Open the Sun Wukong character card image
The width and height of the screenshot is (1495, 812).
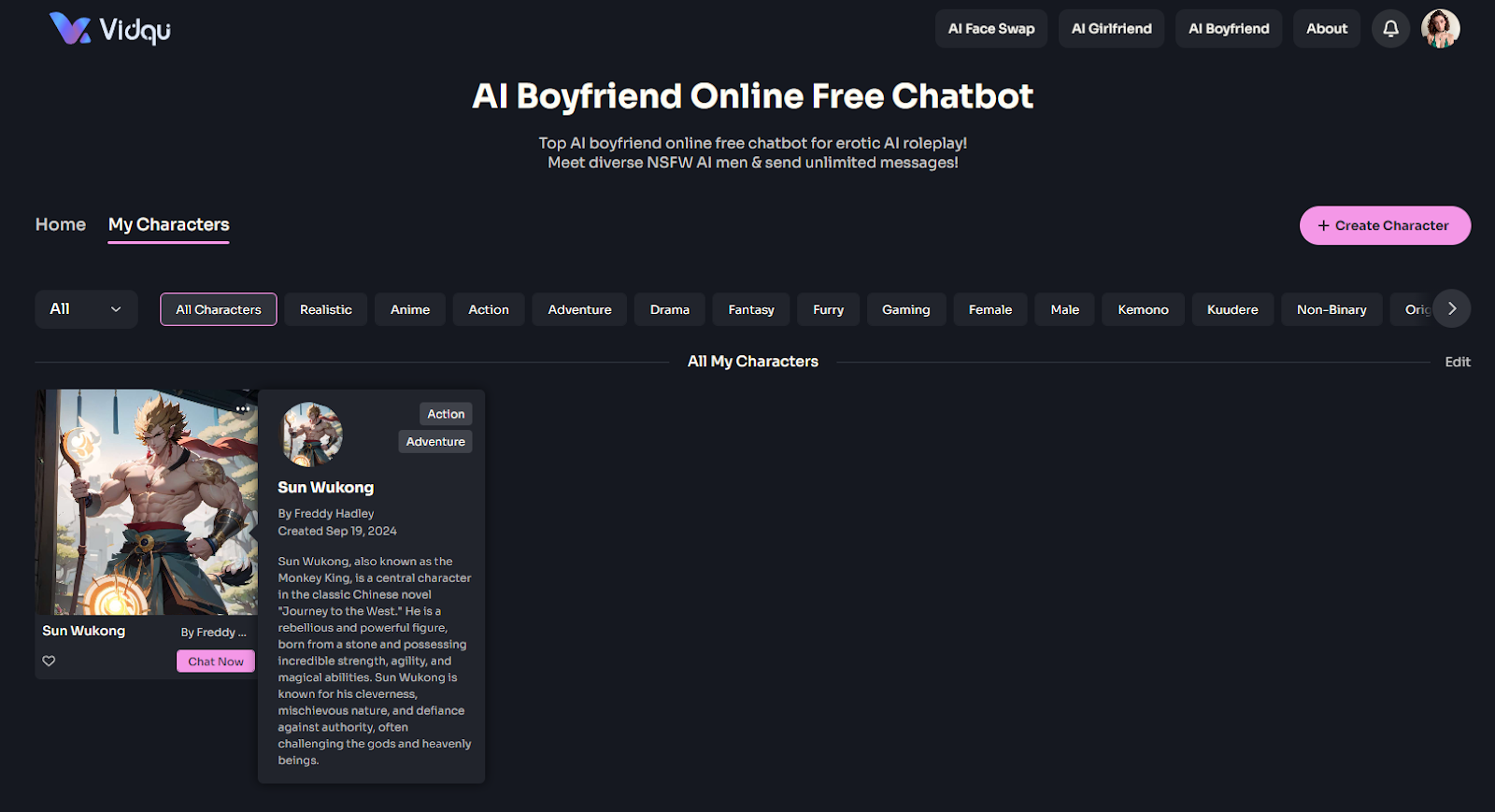click(x=147, y=502)
